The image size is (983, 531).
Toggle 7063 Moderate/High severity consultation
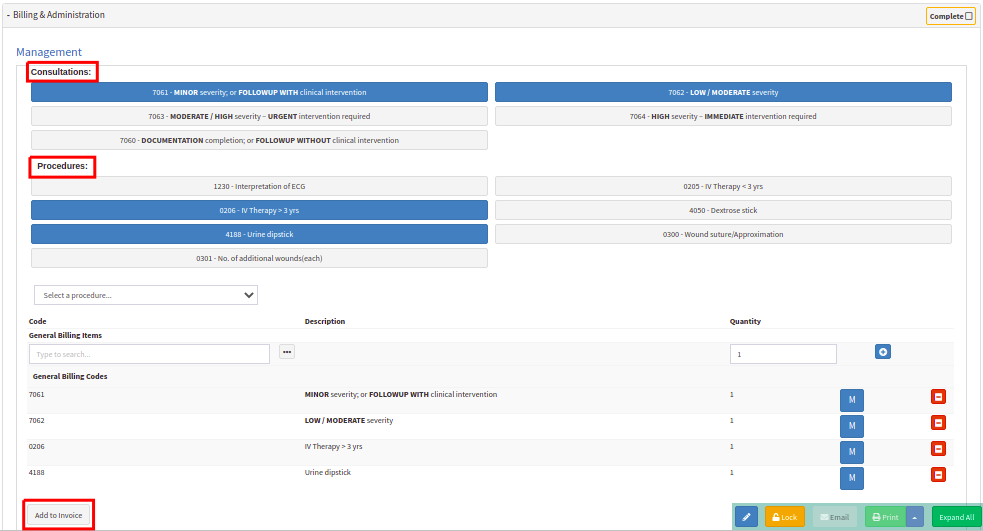(259, 116)
